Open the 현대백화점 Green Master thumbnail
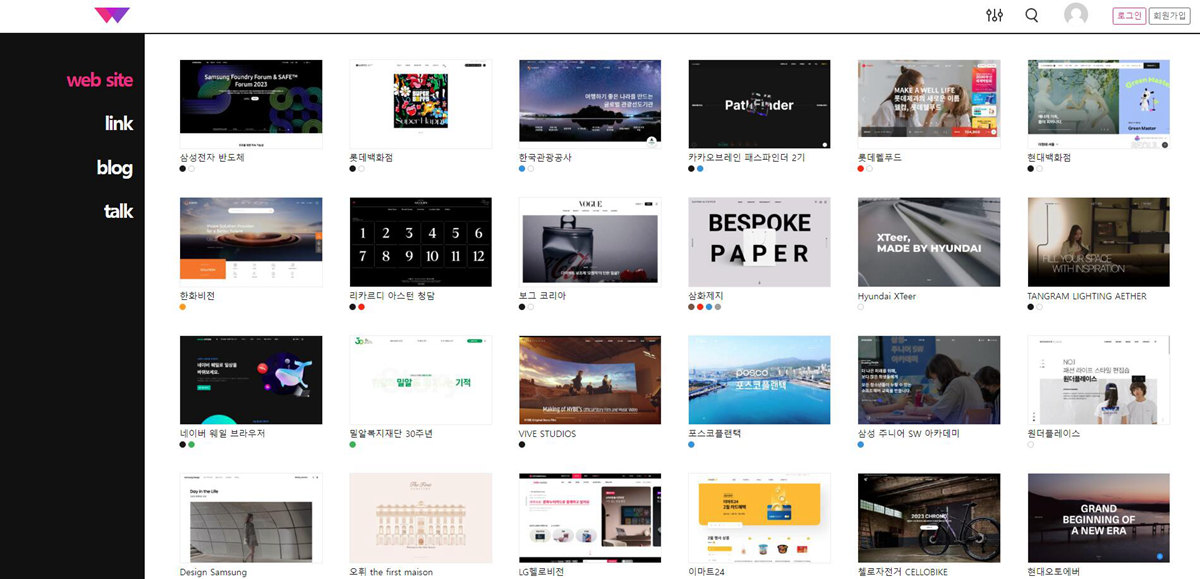Viewport: 1200px width, 579px height. [x=1099, y=104]
